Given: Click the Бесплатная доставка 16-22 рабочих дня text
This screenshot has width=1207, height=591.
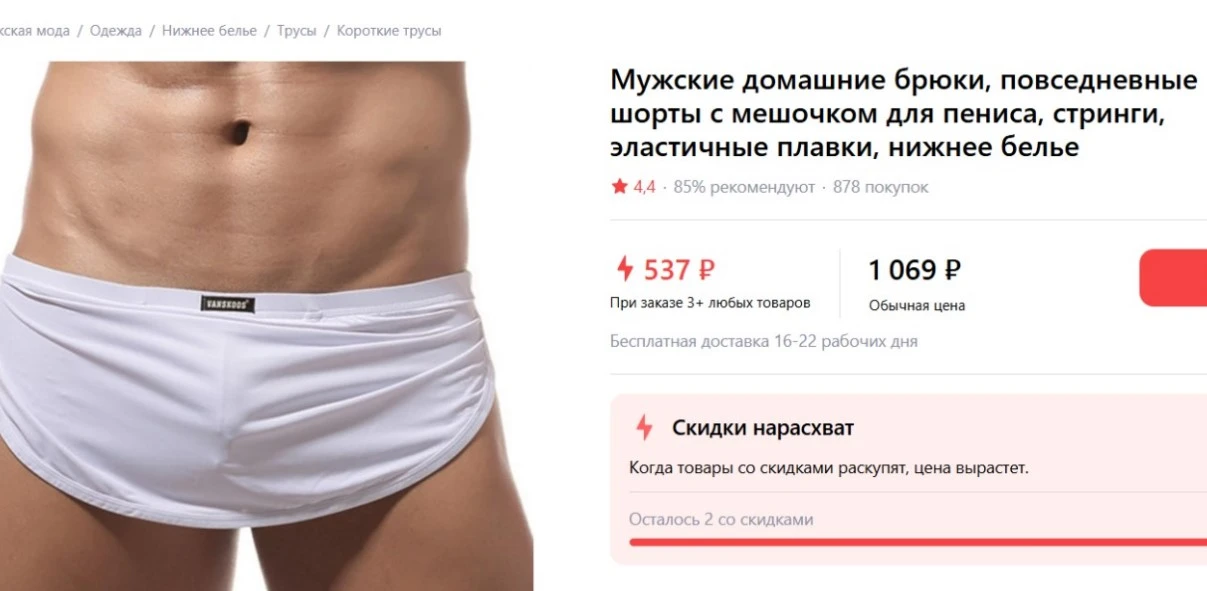Looking at the screenshot, I should (x=764, y=341).
